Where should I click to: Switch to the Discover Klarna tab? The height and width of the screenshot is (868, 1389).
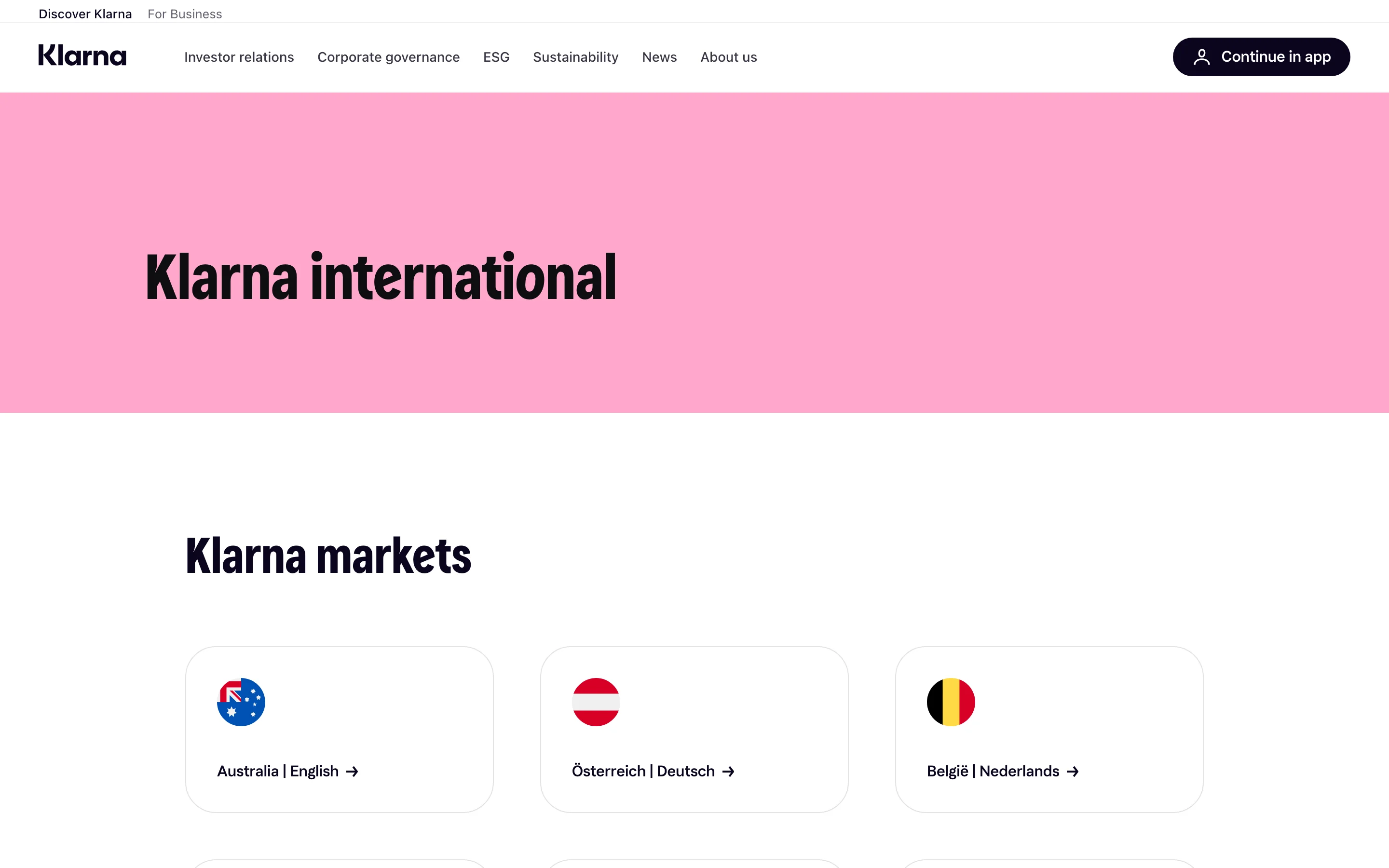[85, 13]
